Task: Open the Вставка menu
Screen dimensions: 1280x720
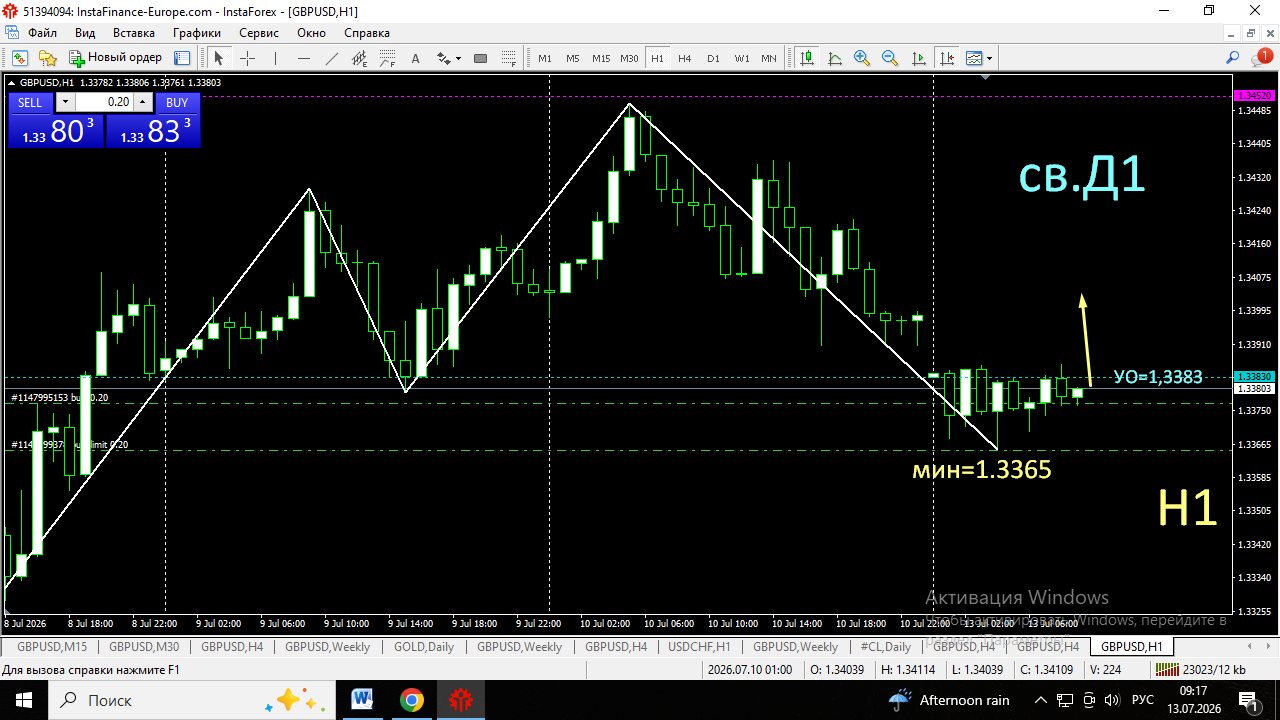Action: pos(134,33)
